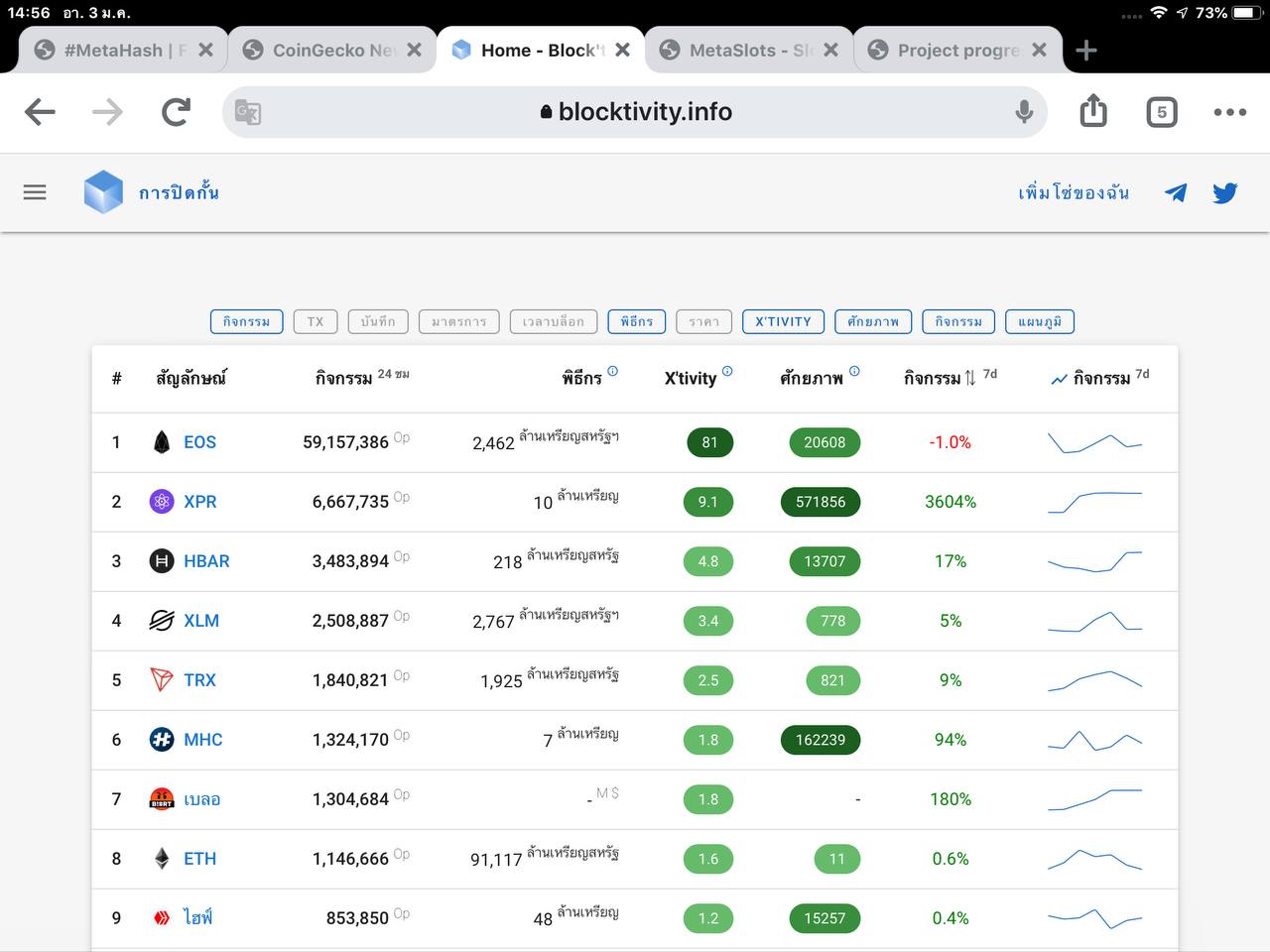Screen dimensions: 1270x952
Task: Toggle the เวลาบล็อก column filter
Action: (554, 321)
